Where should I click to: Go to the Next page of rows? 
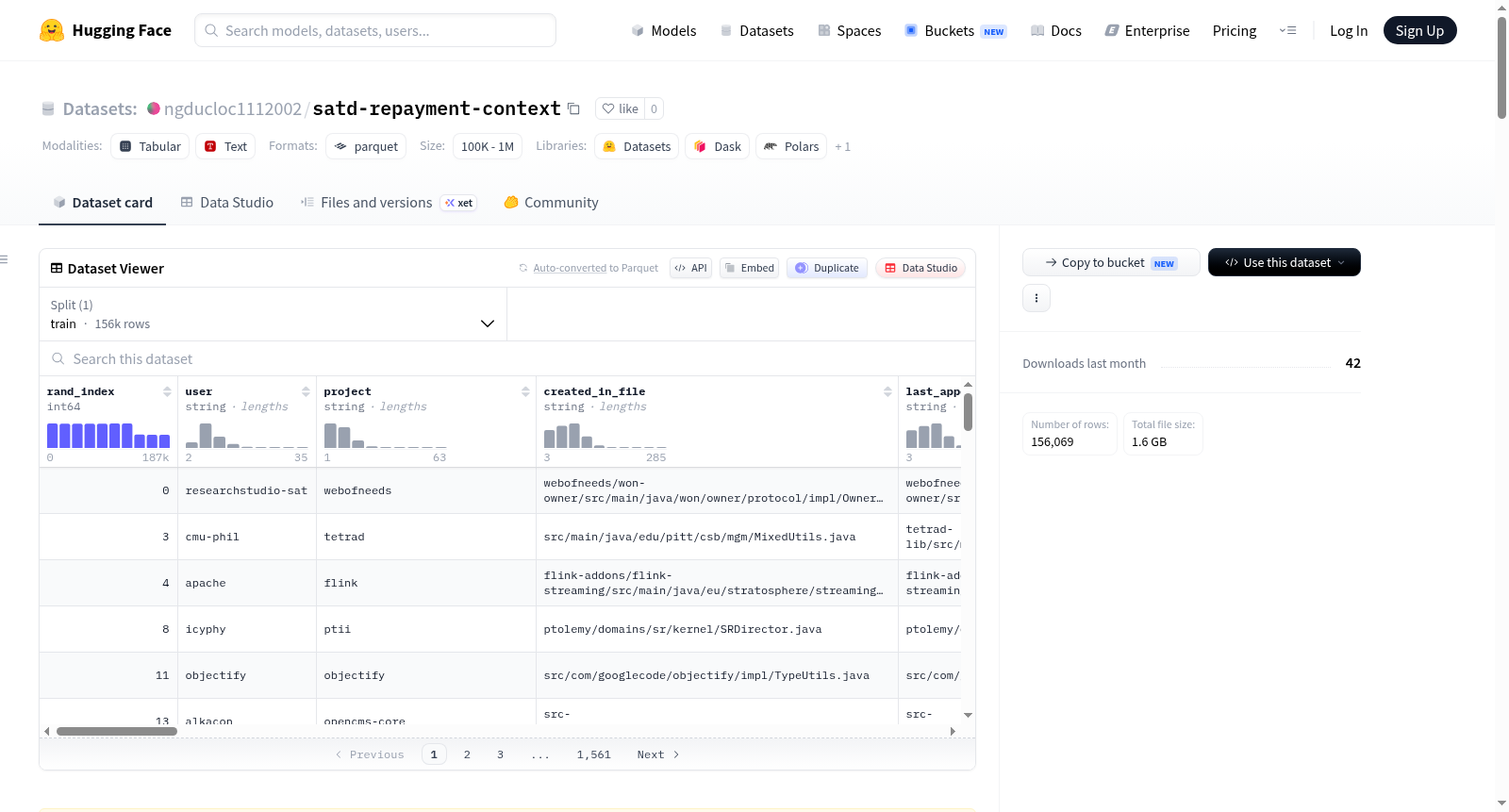[658, 754]
